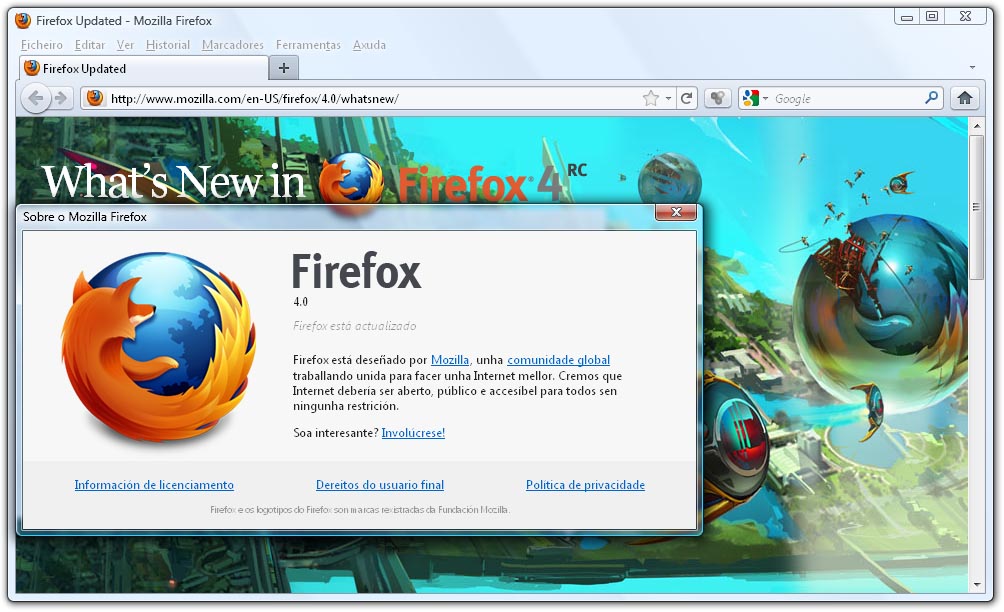Click the large Firefox logo in About dialog
This screenshot has height=612, width=1004.
[x=159, y=348]
